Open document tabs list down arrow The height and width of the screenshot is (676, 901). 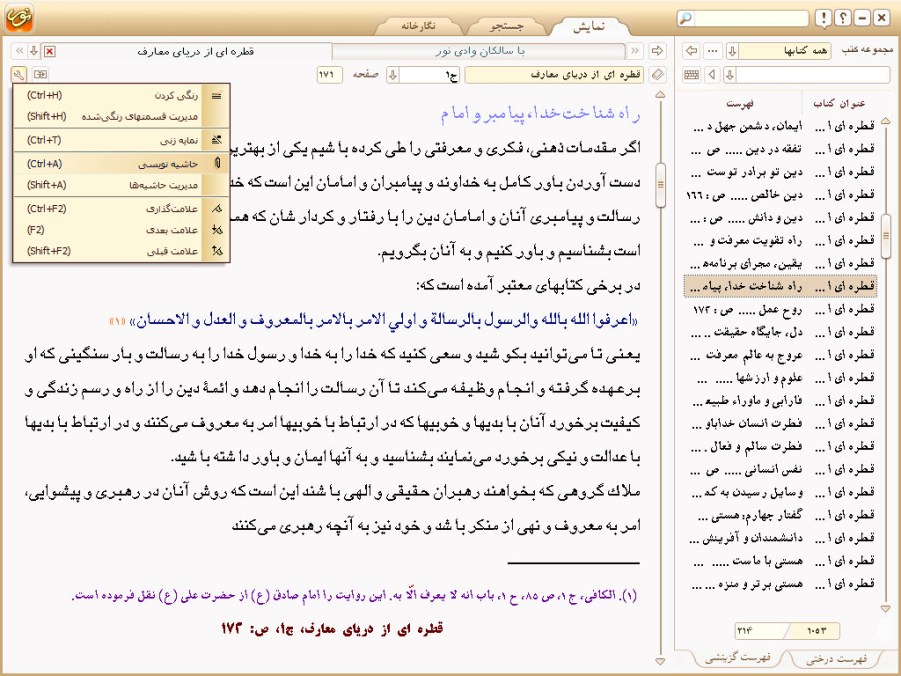coord(34,51)
